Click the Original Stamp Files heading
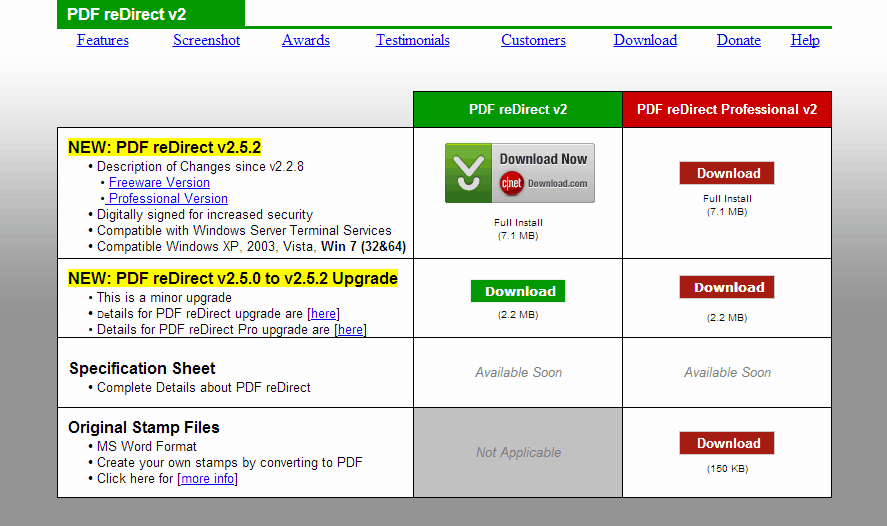 click(x=144, y=427)
